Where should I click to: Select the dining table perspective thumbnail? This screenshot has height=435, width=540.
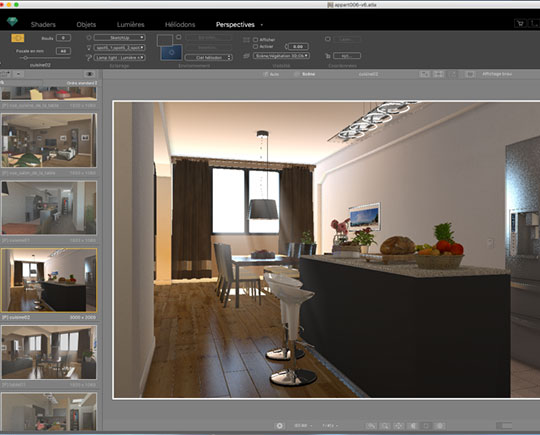49,352
